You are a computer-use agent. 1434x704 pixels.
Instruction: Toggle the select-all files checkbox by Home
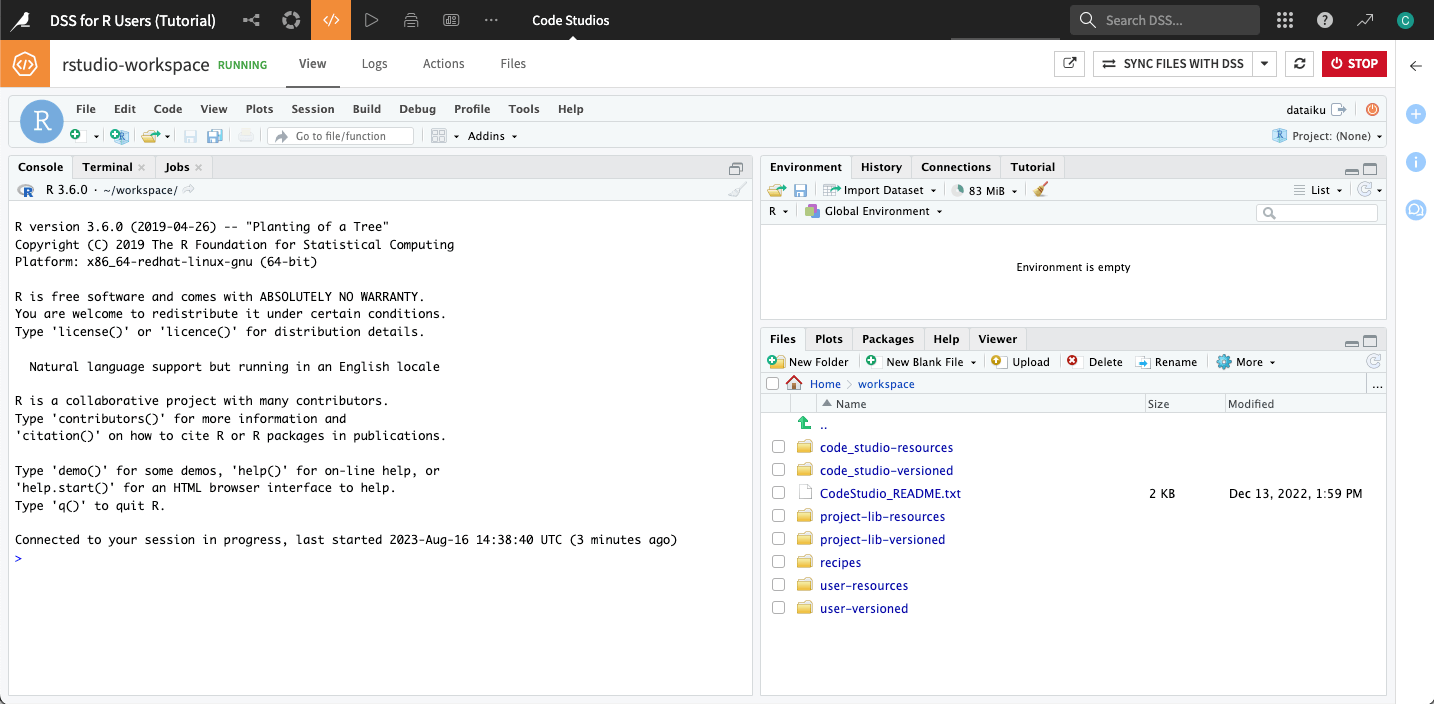[x=772, y=383]
